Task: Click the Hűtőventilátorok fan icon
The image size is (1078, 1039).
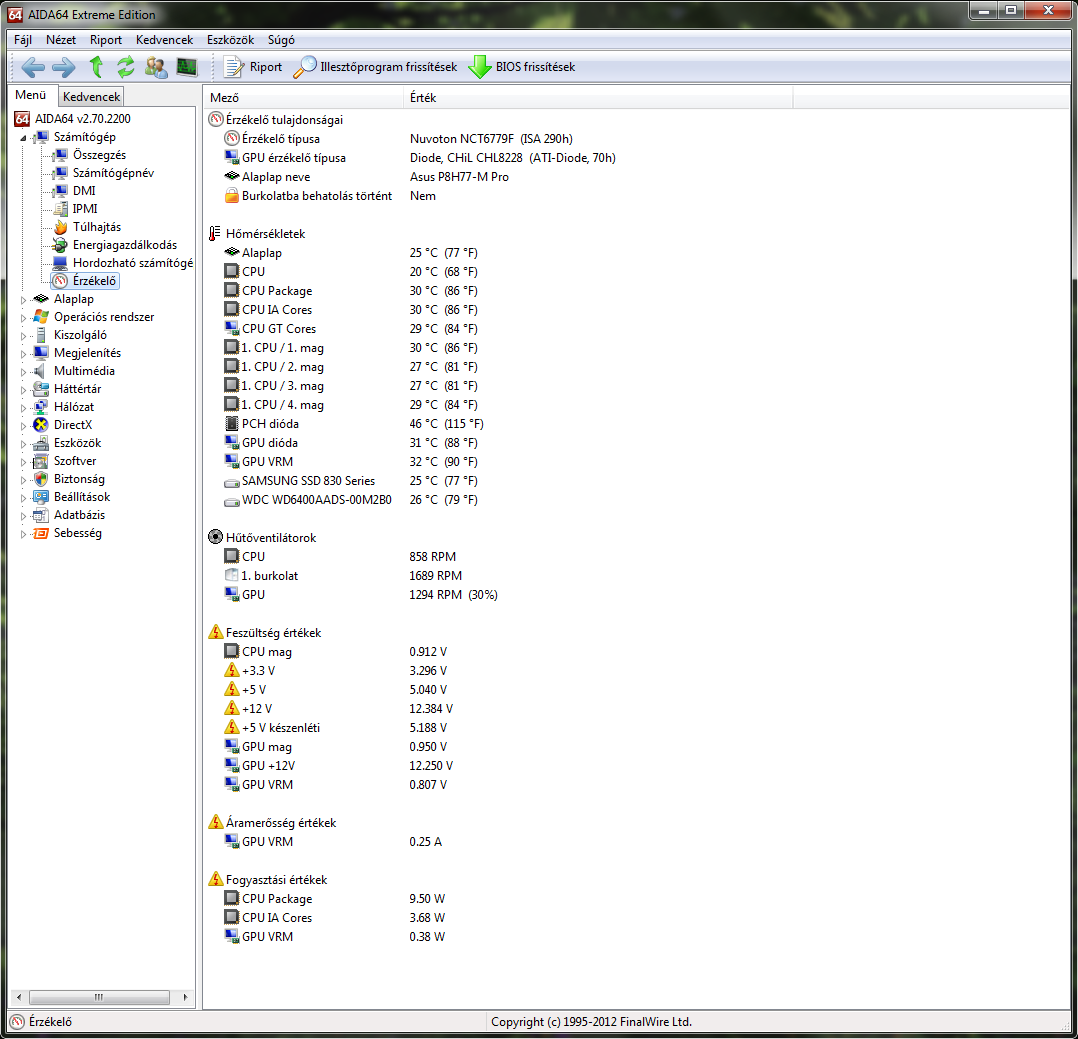Action: (215, 537)
